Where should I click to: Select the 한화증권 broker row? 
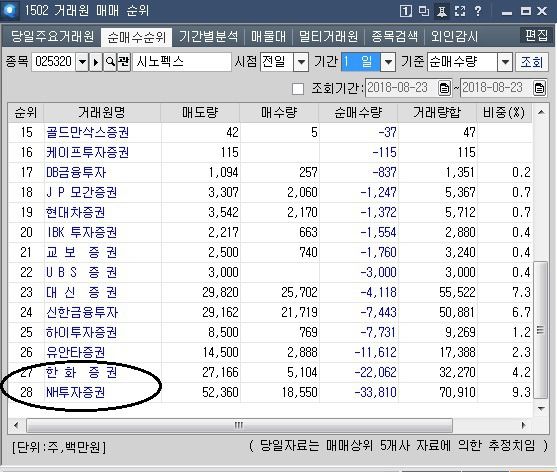pyautogui.click(x=270, y=372)
